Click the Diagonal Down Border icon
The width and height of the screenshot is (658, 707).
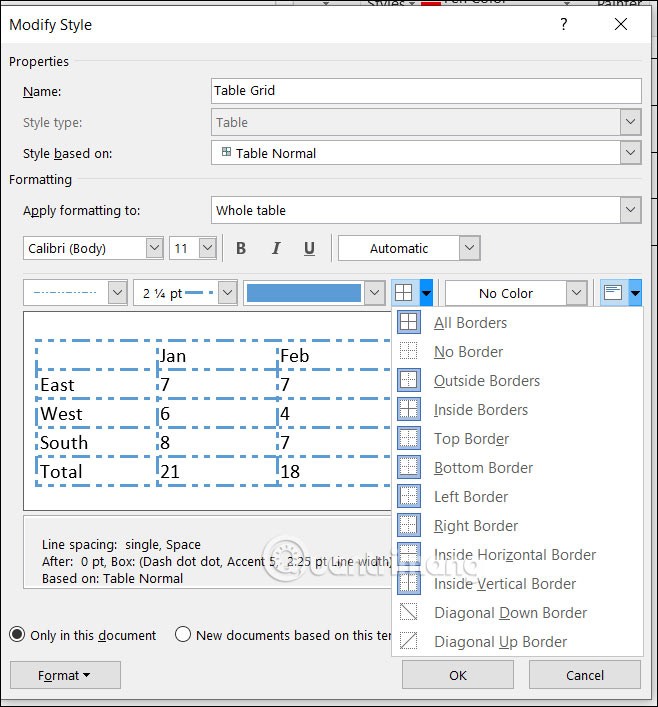click(x=409, y=612)
